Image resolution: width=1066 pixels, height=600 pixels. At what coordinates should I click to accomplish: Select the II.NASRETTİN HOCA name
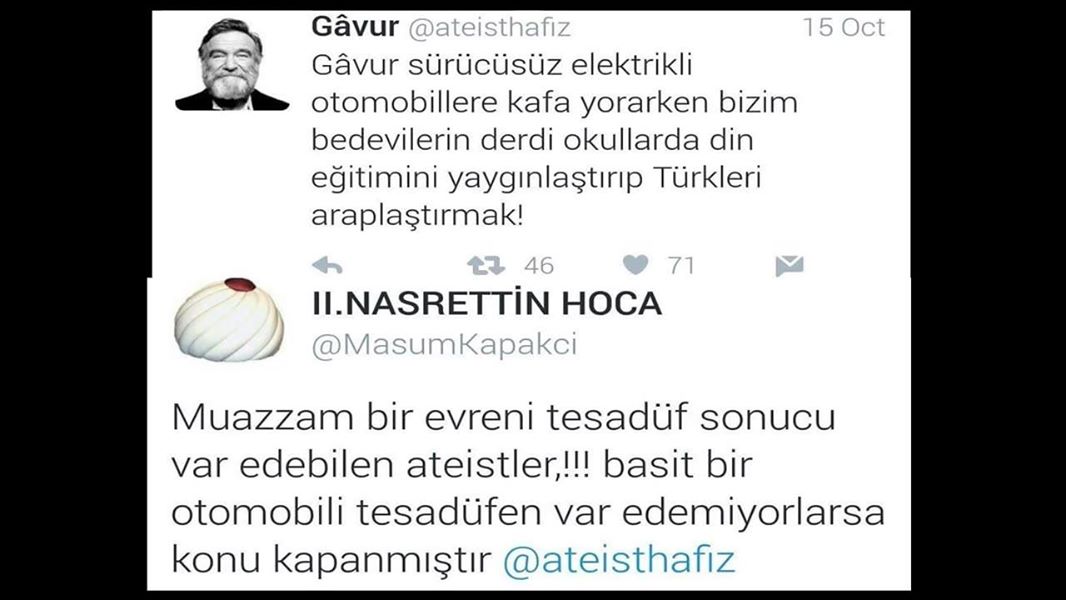(x=487, y=303)
